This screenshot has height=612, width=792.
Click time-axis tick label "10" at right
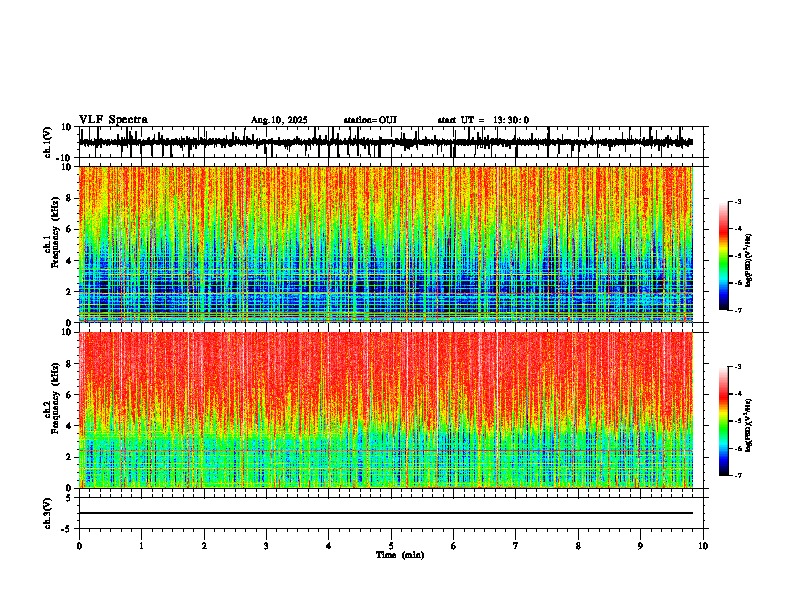tap(703, 546)
